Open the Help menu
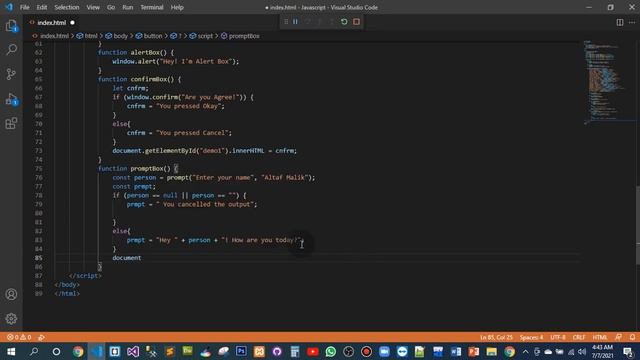Image resolution: width=640 pixels, height=360 pixels. [x=177, y=7]
